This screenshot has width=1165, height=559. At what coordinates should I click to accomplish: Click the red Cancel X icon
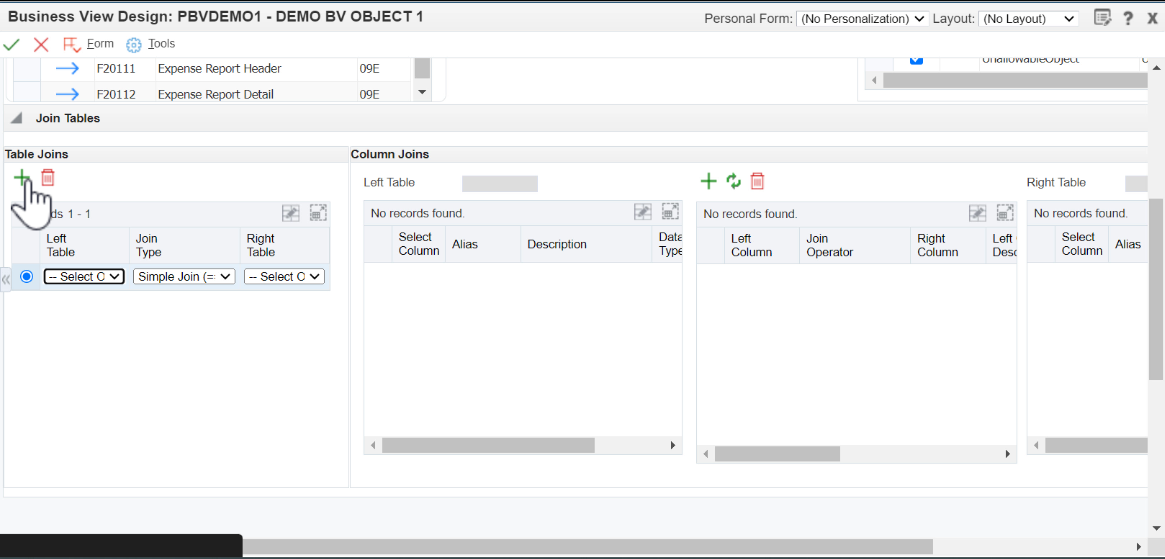(x=41, y=45)
